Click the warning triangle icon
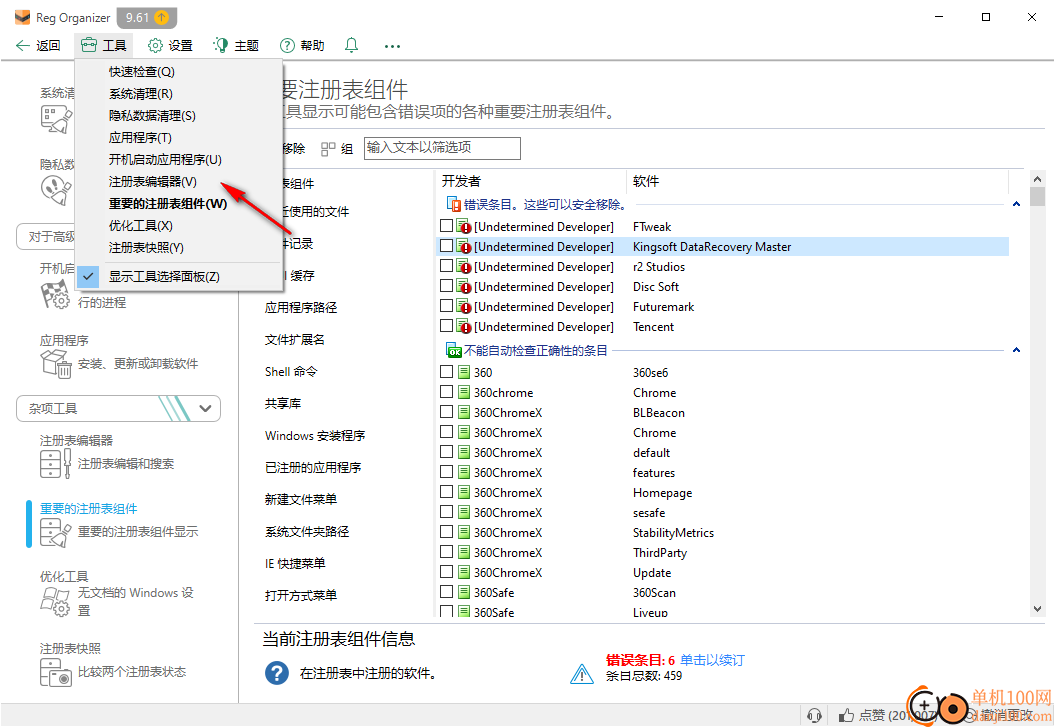Screen dimensions: 1055x727 581,673
